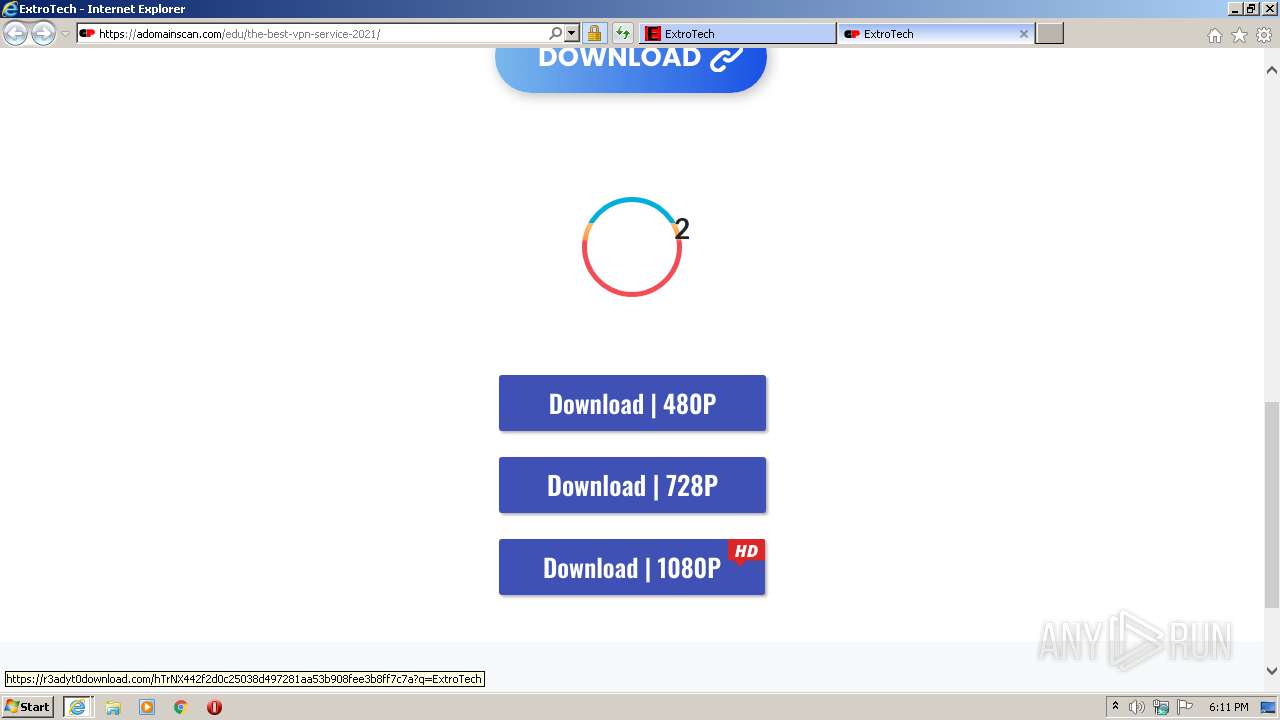This screenshot has width=1280, height=720.
Task: Click the browser Forward arrow button
Action: coord(43,33)
